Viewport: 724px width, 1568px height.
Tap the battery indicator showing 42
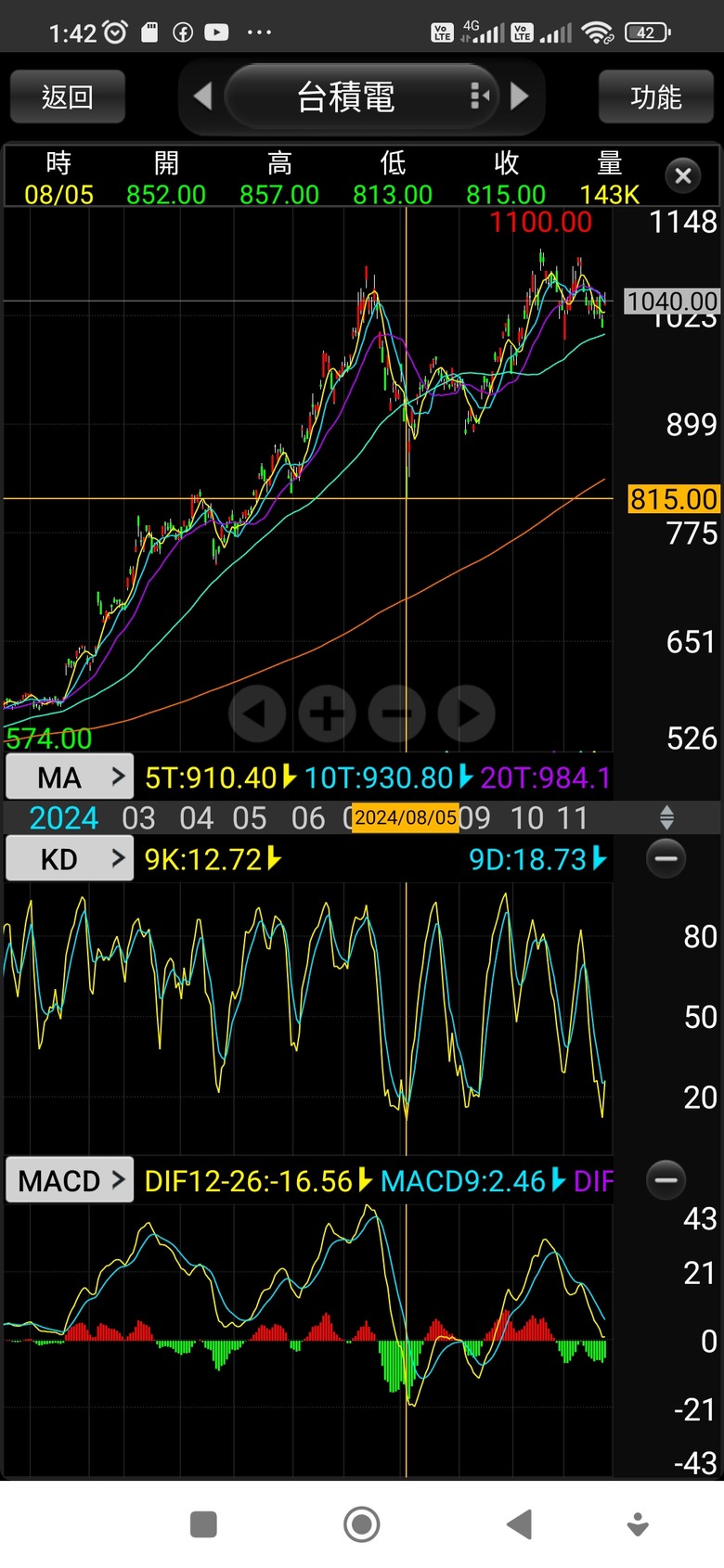648,32
